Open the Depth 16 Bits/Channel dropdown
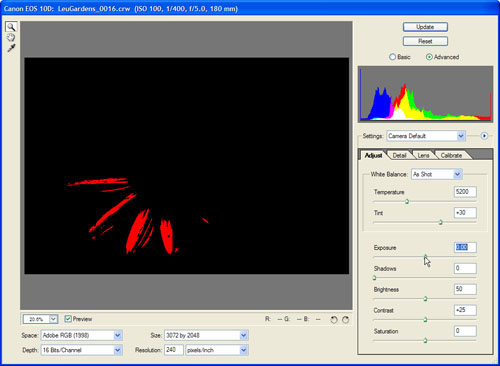The height and width of the screenshot is (366, 500). point(81,350)
